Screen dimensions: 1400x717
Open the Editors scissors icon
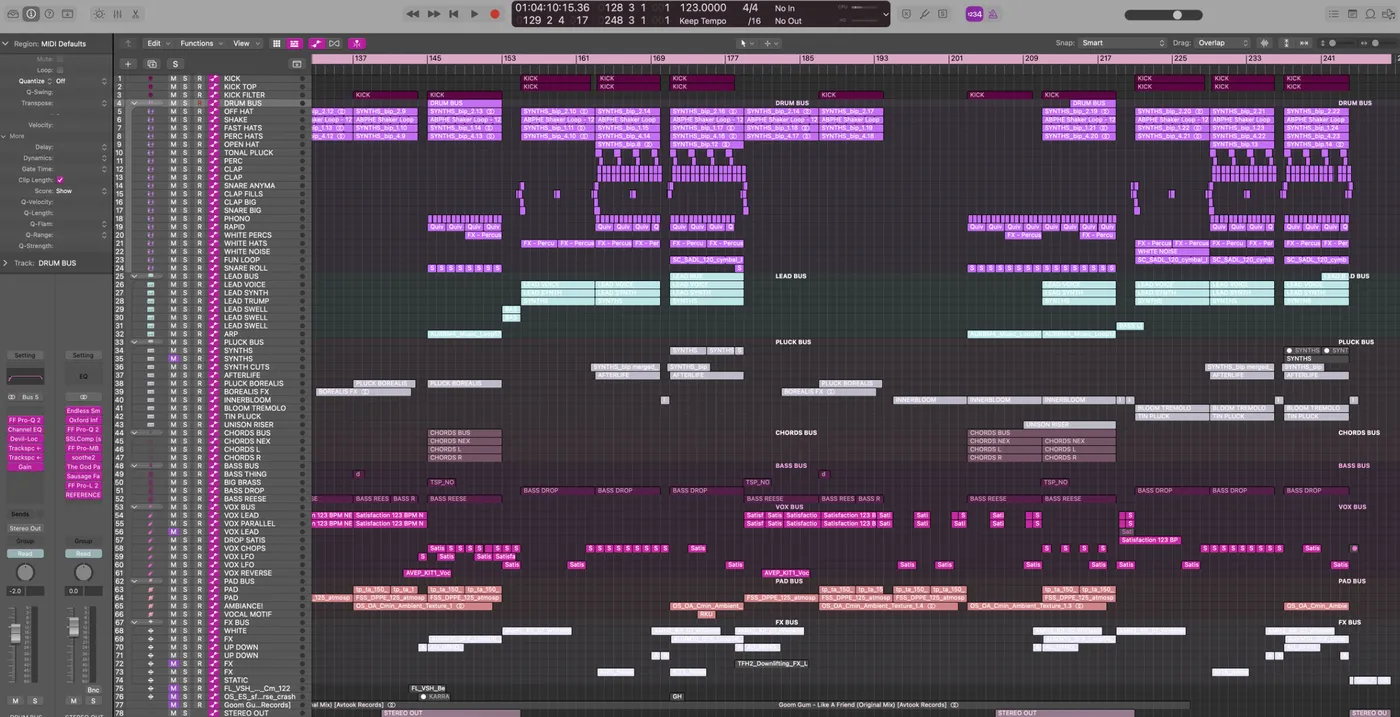(x=136, y=14)
